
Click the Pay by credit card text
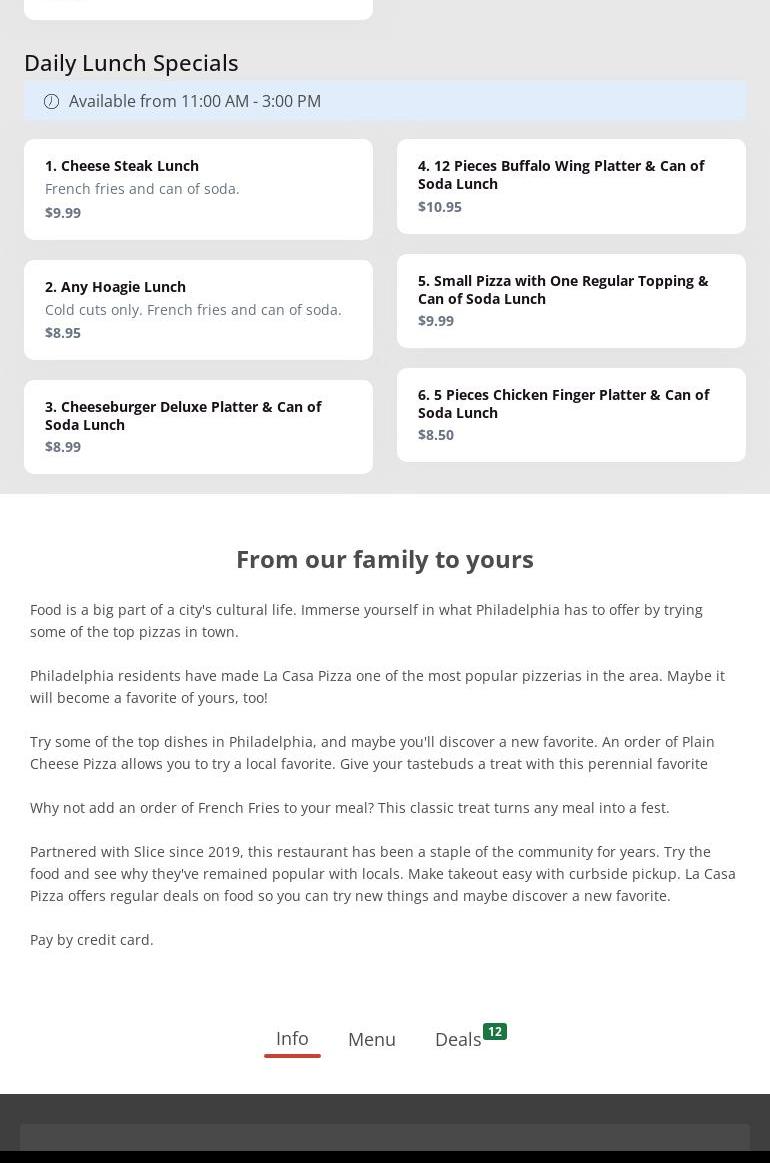click(x=92, y=940)
